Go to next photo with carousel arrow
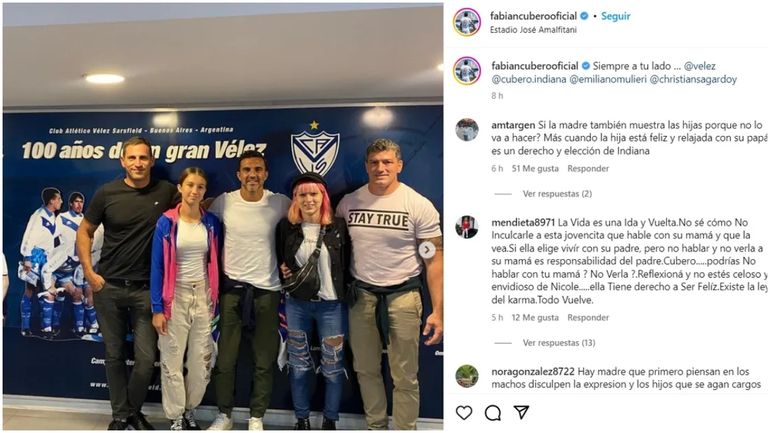The width and height of the screenshot is (770, 433). [x=427, y=250]
